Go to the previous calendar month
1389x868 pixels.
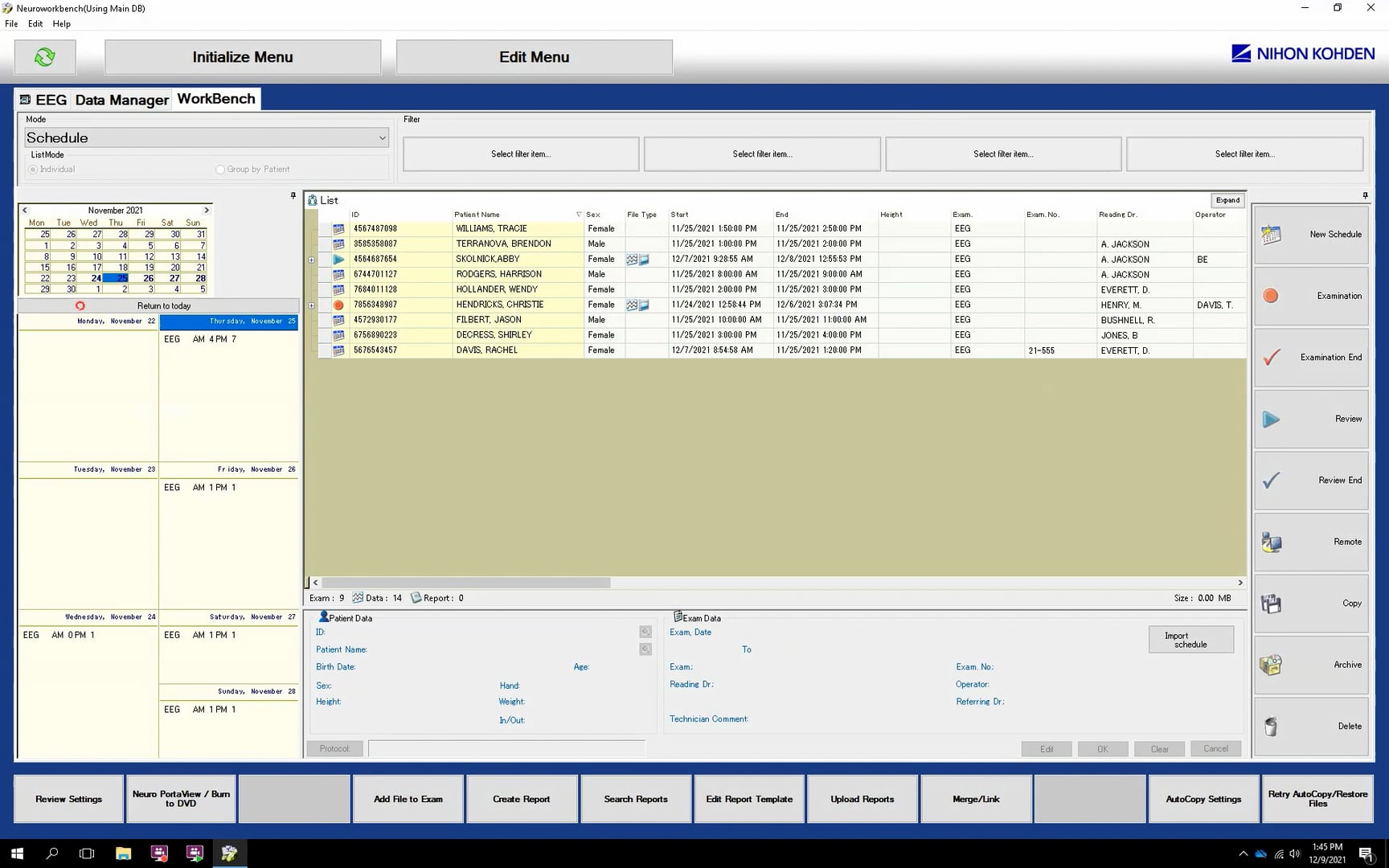point(25,211)
